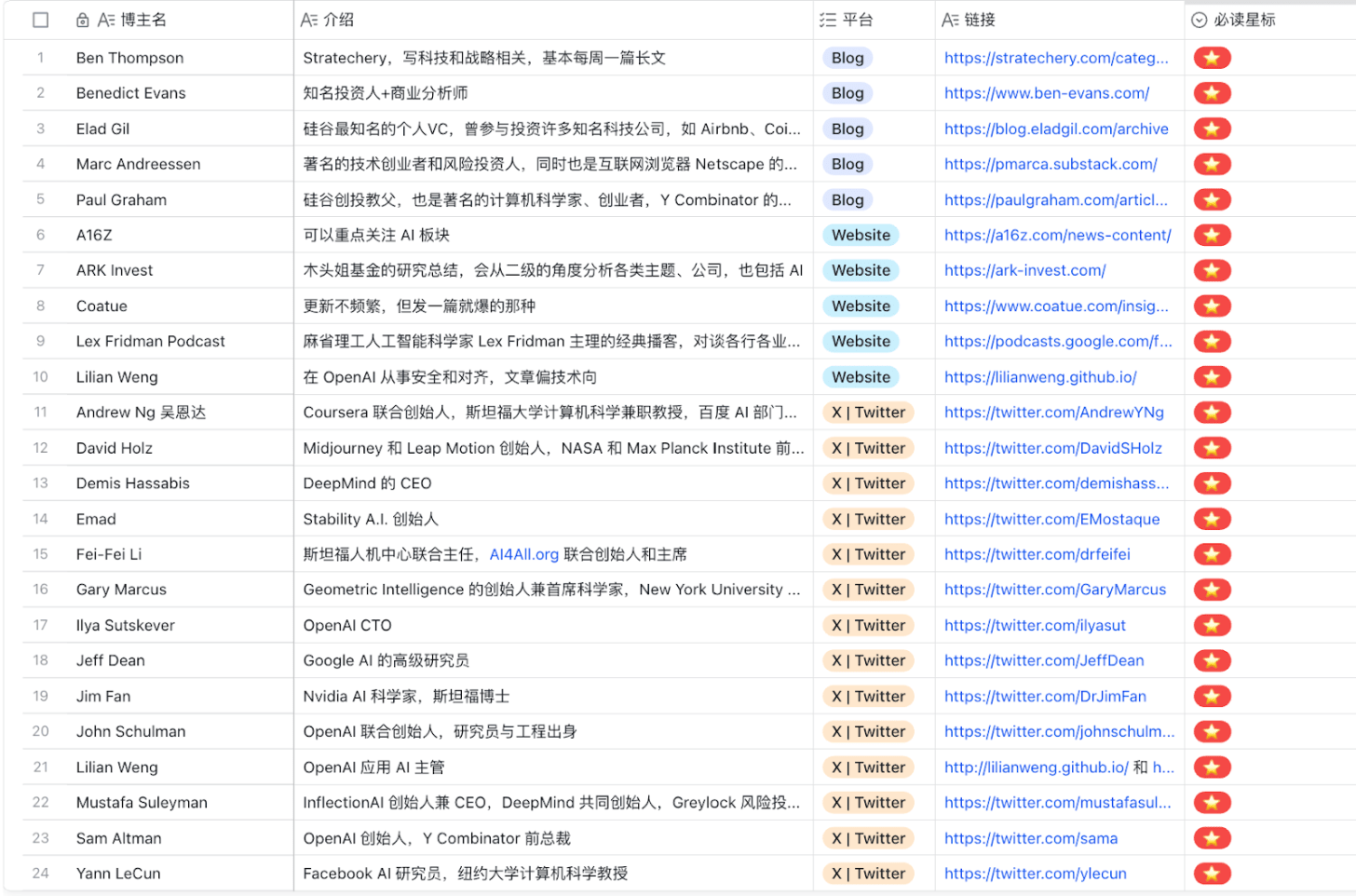Click the lock icon beside 博主名 header
The image size is (1356, 896).
point(83,20)
